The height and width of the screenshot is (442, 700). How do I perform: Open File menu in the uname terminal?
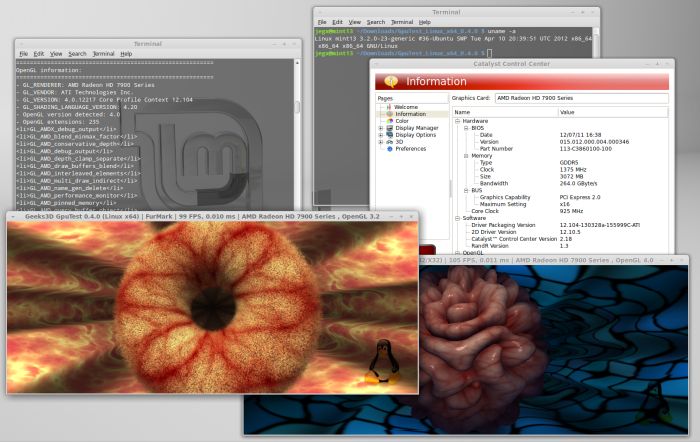[x=322, y=22]
